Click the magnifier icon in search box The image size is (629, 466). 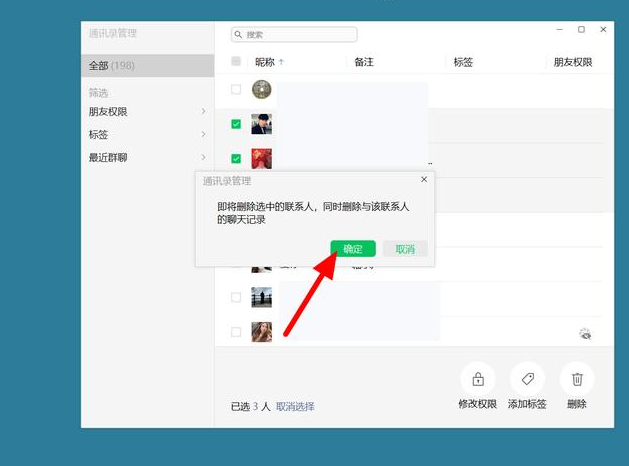point(239,35)
